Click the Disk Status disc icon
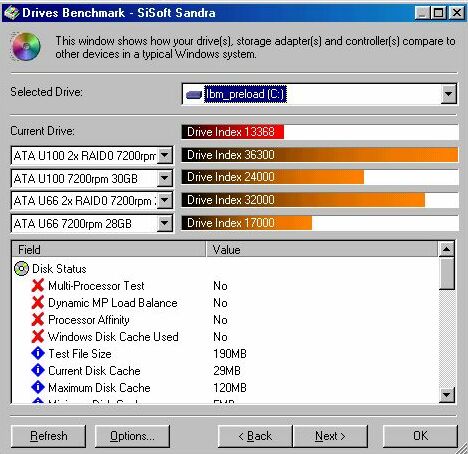This screenshot has width=468, height=454. coord(21,269)
